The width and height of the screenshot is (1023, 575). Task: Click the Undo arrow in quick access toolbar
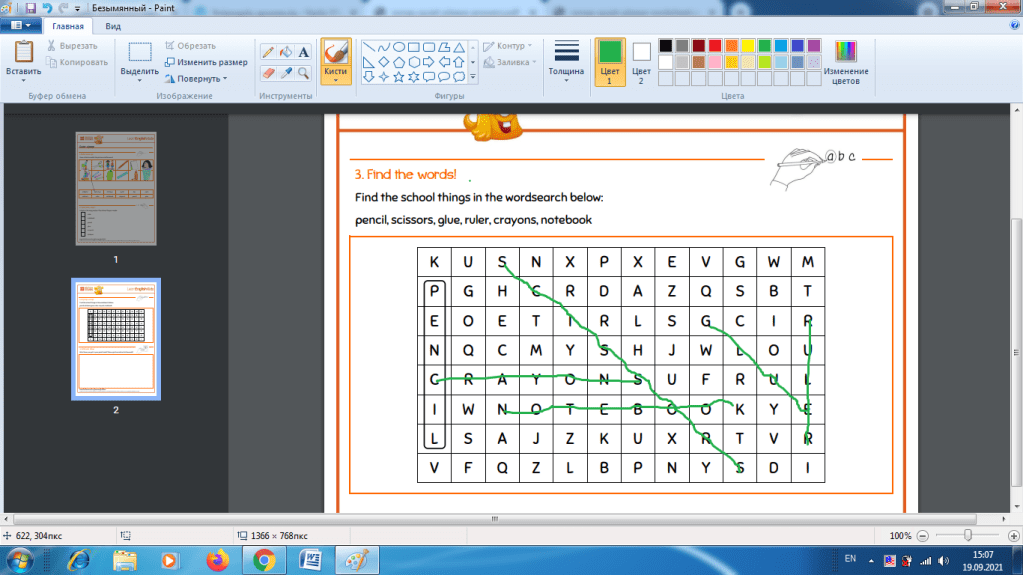(x=47, y=7)
